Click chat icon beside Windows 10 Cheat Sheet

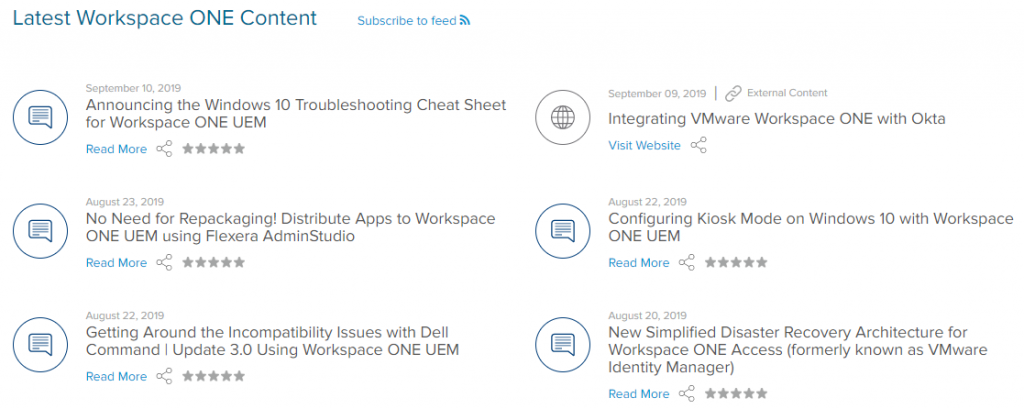coord(40,118)
